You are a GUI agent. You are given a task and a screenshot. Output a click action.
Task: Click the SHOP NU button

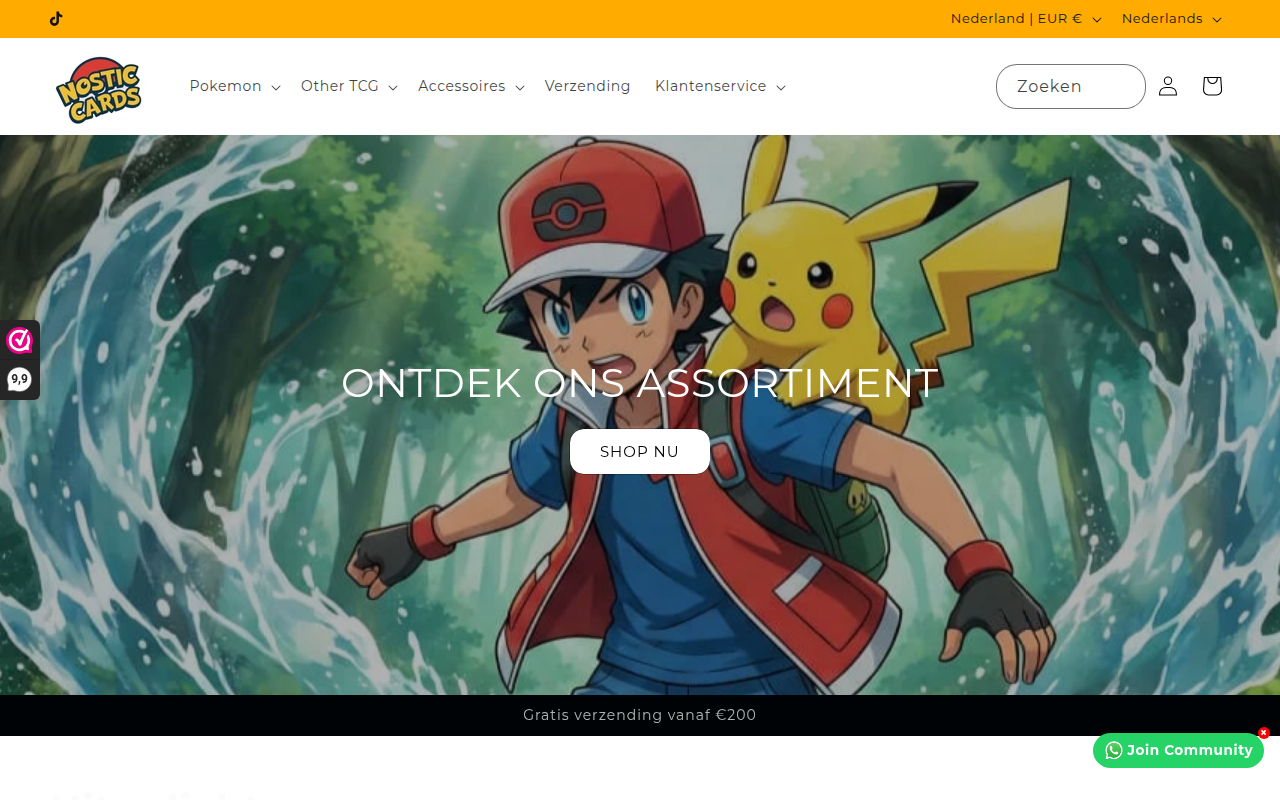(x=640, y=452)
